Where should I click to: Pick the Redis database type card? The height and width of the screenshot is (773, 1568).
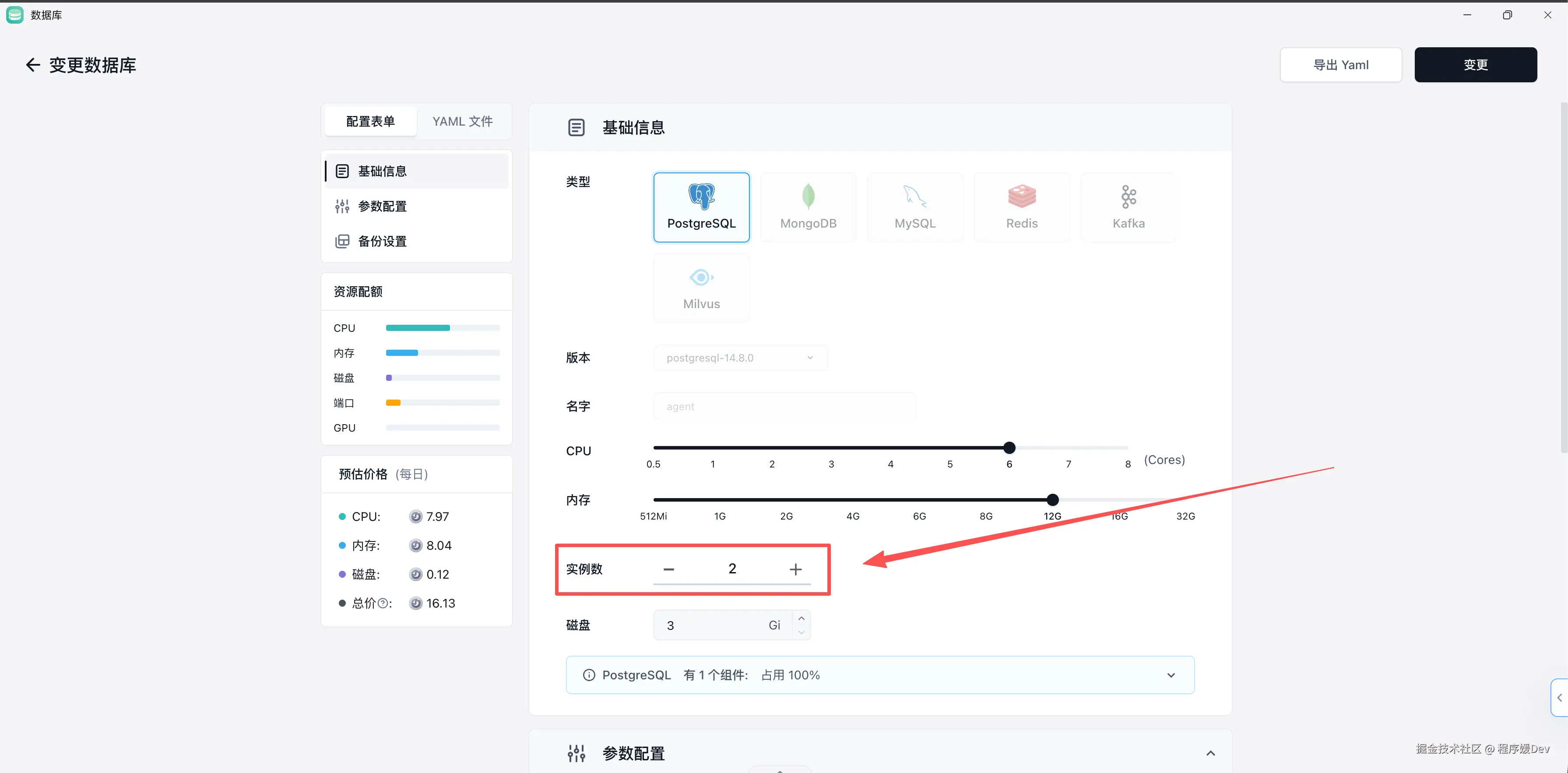click(x=1021, y=207)
